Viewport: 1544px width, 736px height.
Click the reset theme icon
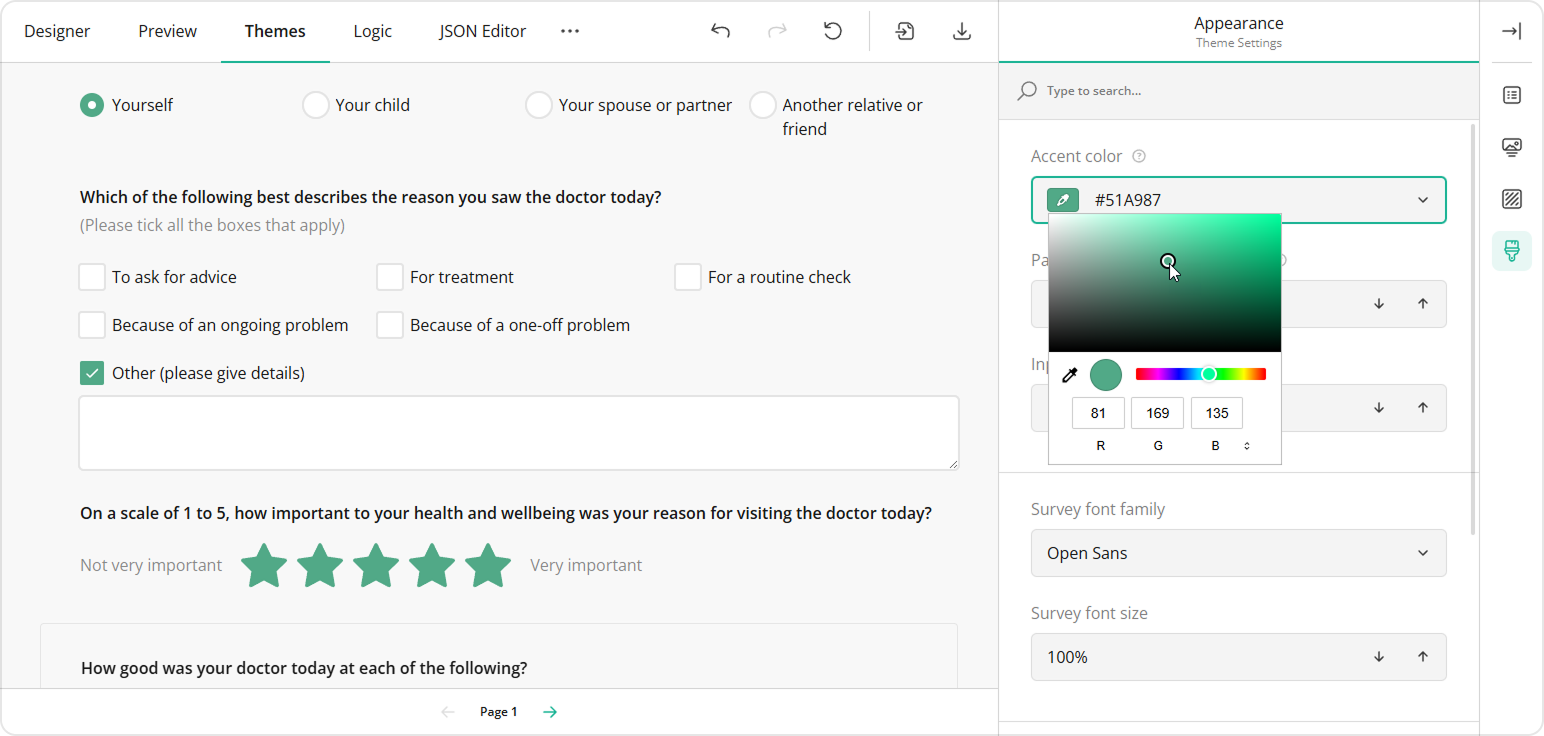833,31
